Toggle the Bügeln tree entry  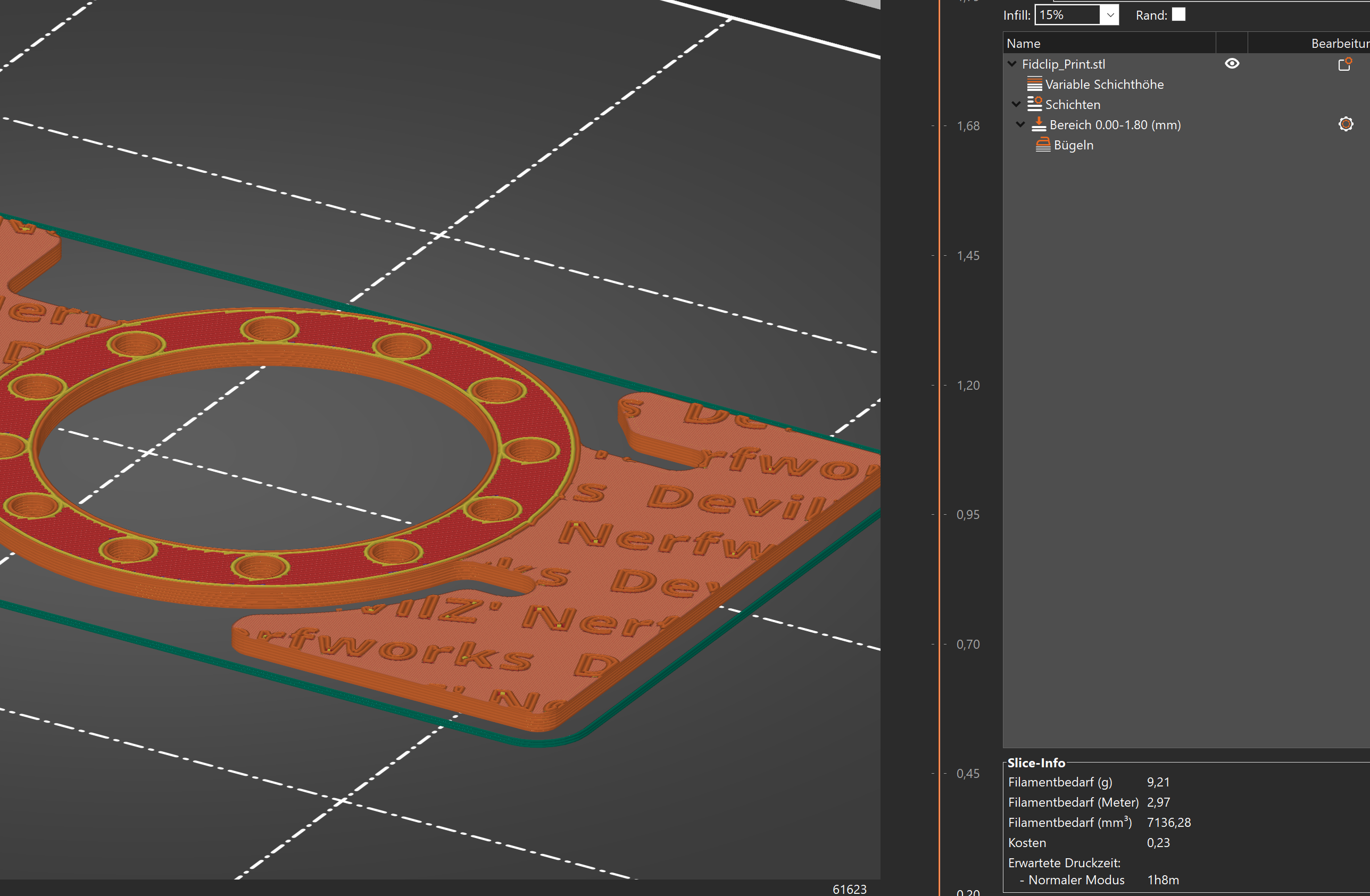[1073, 145]
